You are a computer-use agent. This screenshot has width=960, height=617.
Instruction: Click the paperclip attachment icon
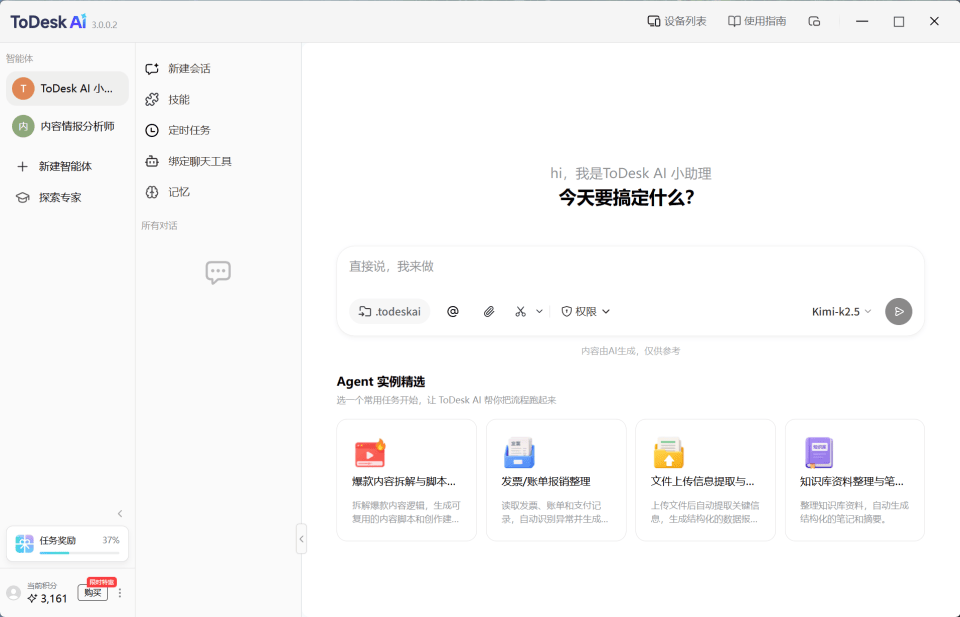click(489, 312)
